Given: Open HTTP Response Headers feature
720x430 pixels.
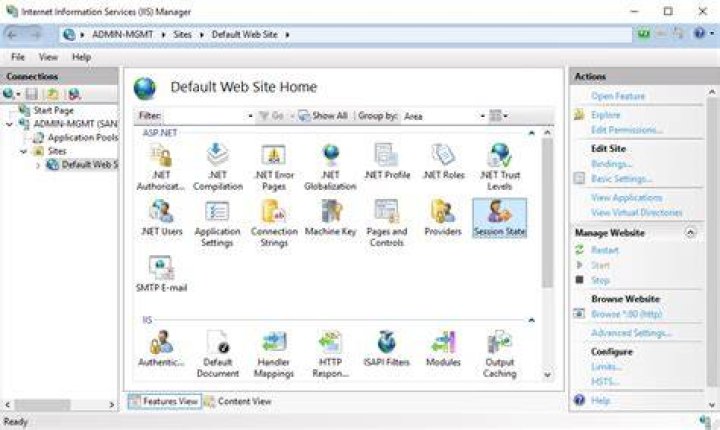Looking at the screenshot, I should pos(331,354).
